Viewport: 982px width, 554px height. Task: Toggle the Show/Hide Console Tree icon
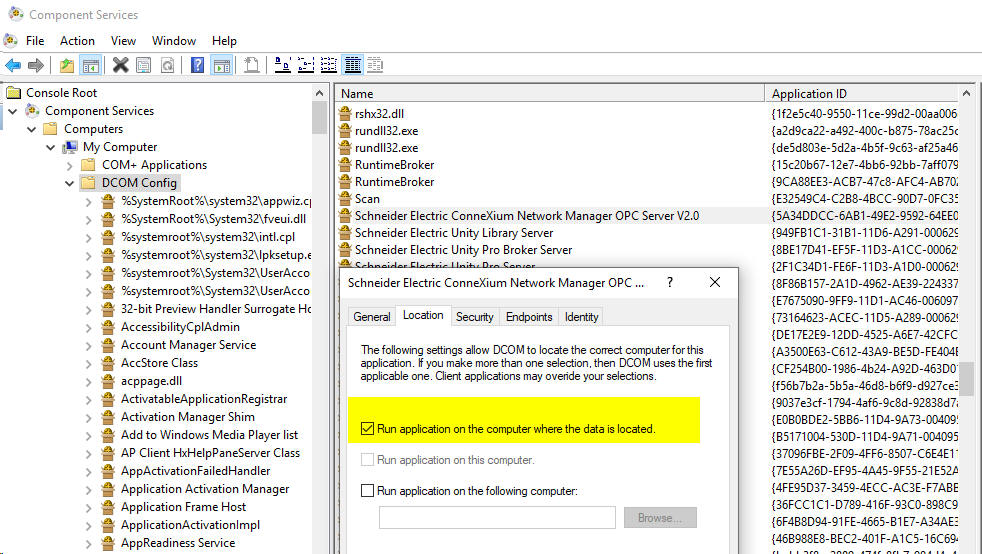click(91, 64)
